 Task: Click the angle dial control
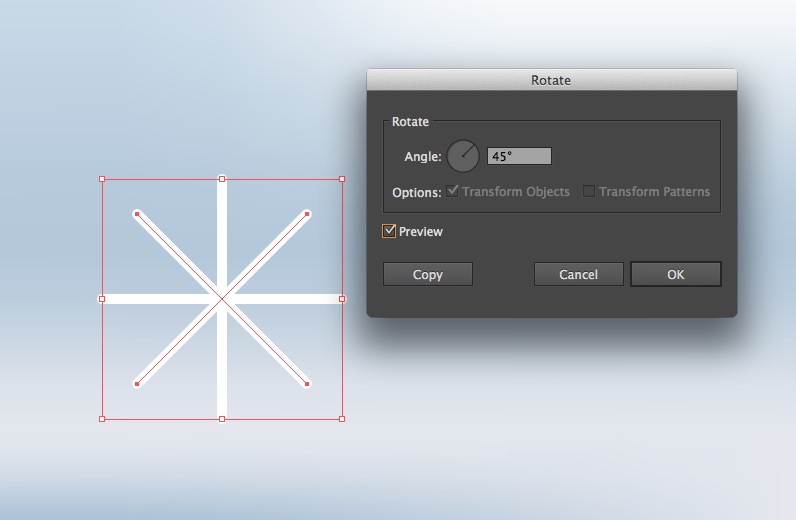click(x=463, y=156)
